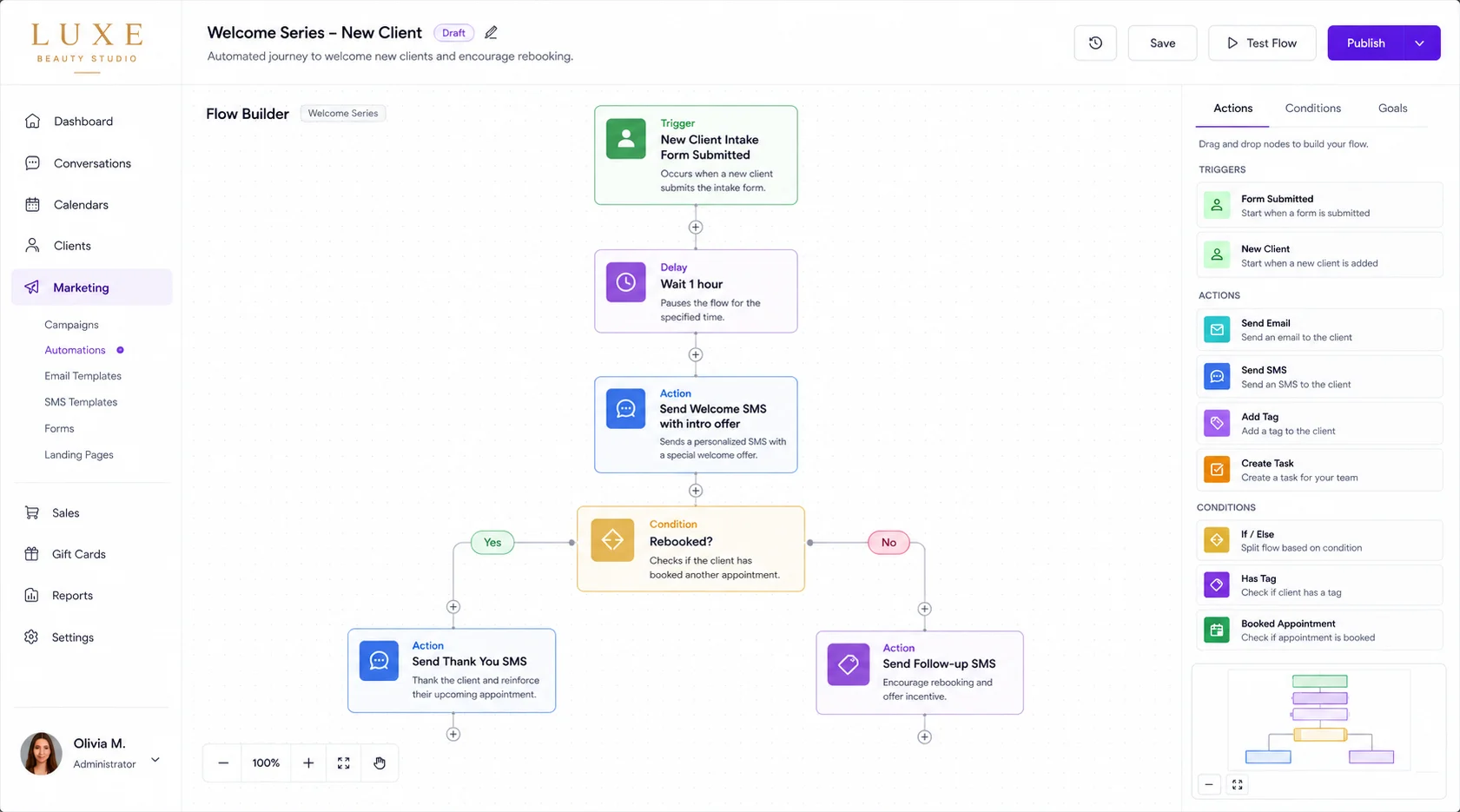The width and height of the screenshot is (1460, 812).
Task: Click the Welcome Series tag
Action: click(x=343, y=113)
